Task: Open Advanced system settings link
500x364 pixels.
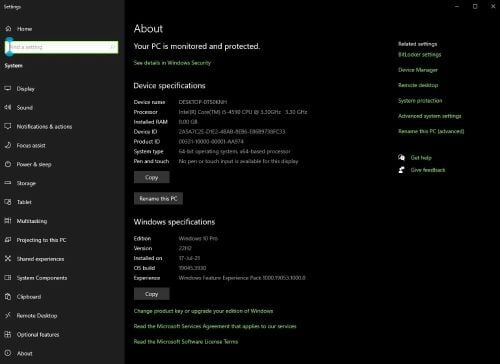Action: coord(430,116)
